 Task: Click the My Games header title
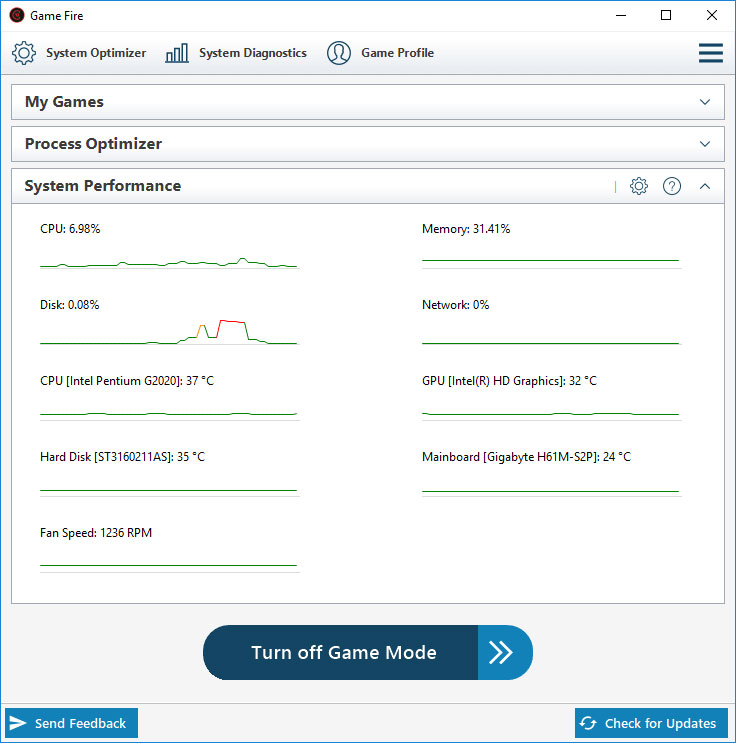(64, 102)
